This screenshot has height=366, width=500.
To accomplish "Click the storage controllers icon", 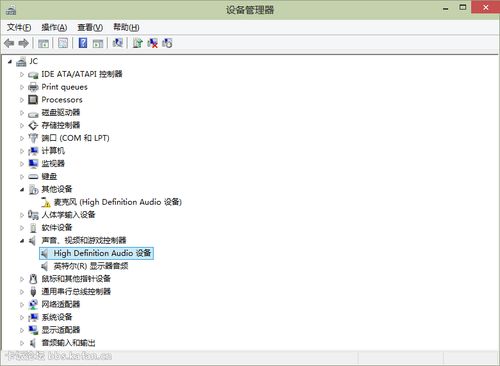I will [x=33, y=125].
